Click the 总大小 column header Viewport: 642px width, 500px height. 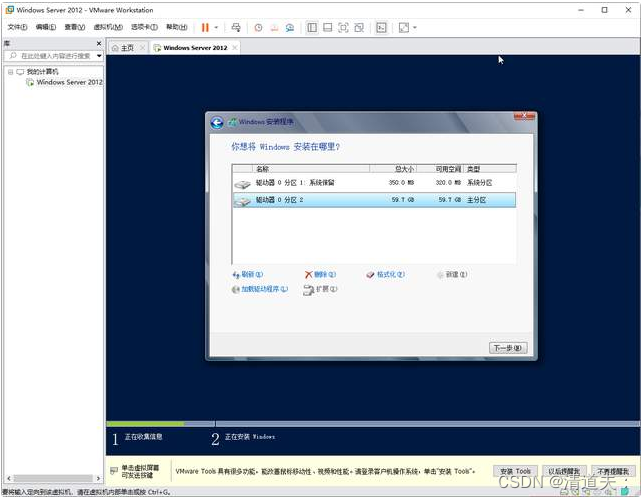(x=393, y=169)
